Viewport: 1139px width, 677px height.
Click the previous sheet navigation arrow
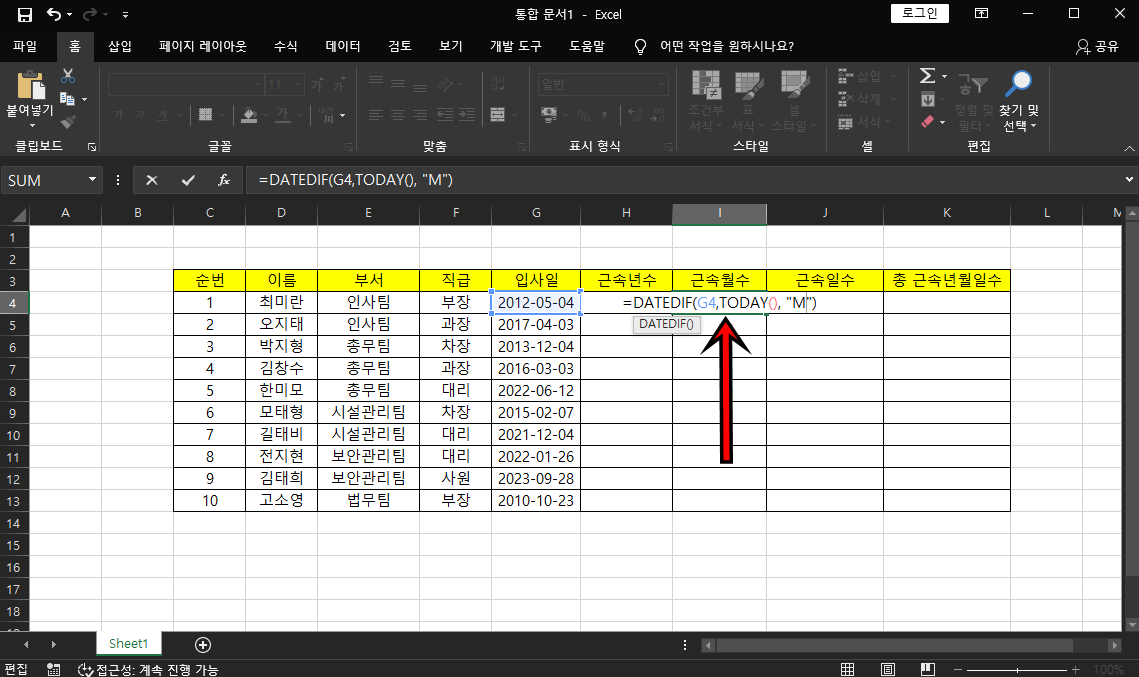(x=26, y=644)
